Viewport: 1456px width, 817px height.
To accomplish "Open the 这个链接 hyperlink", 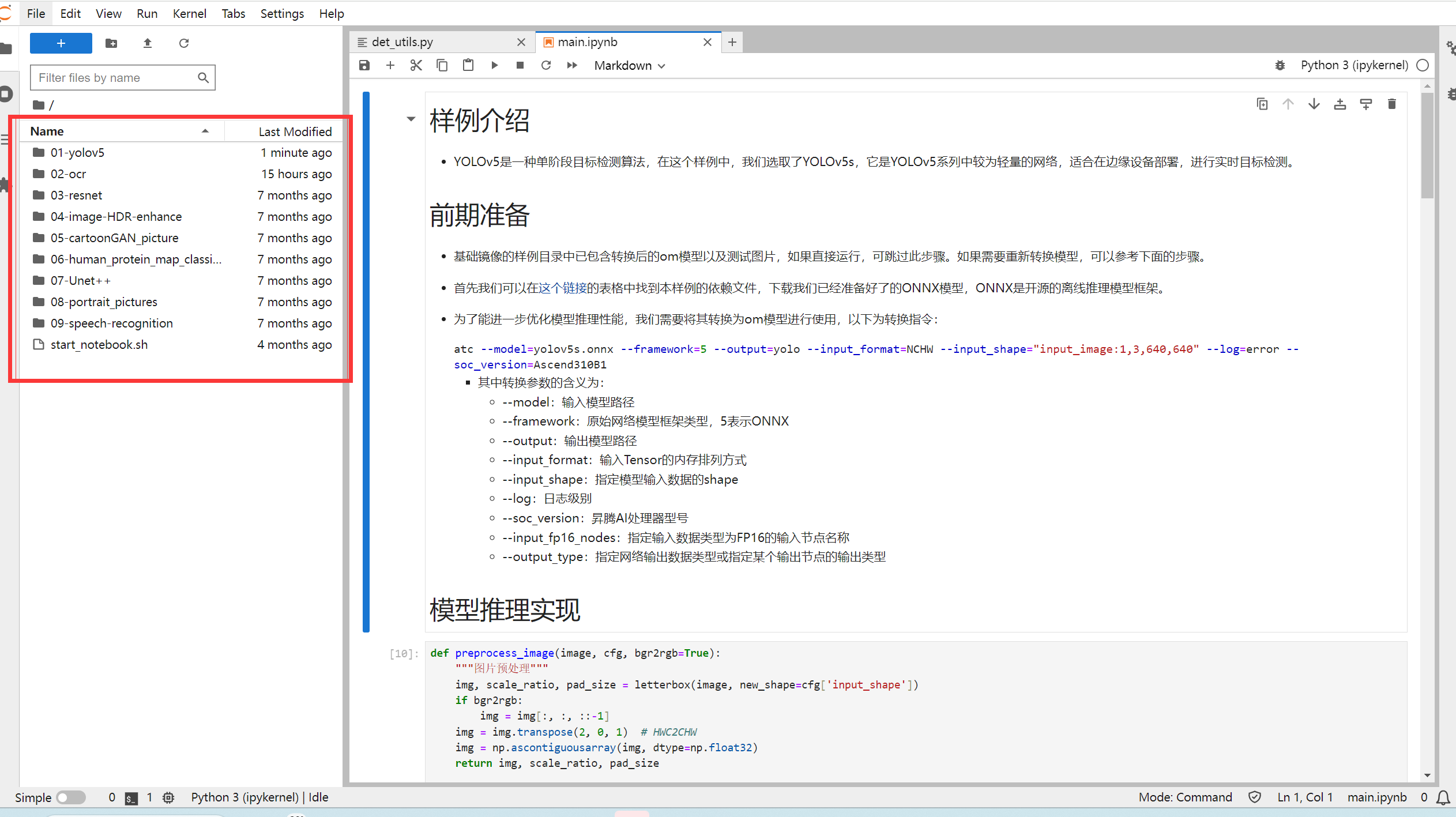I will click(562, 288).
